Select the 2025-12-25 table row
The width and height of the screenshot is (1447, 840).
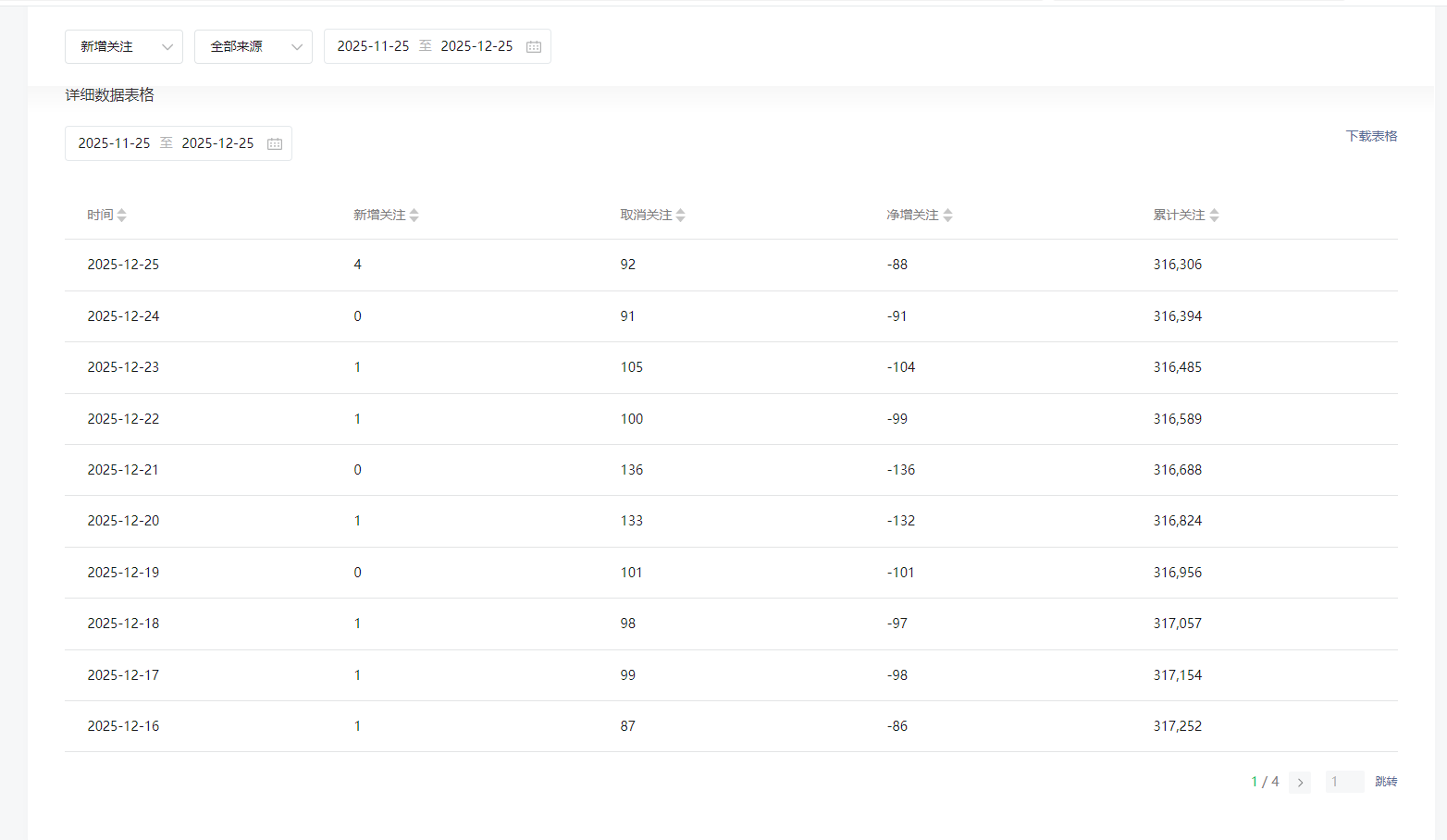pyautogui.click(x=123, y=265)
